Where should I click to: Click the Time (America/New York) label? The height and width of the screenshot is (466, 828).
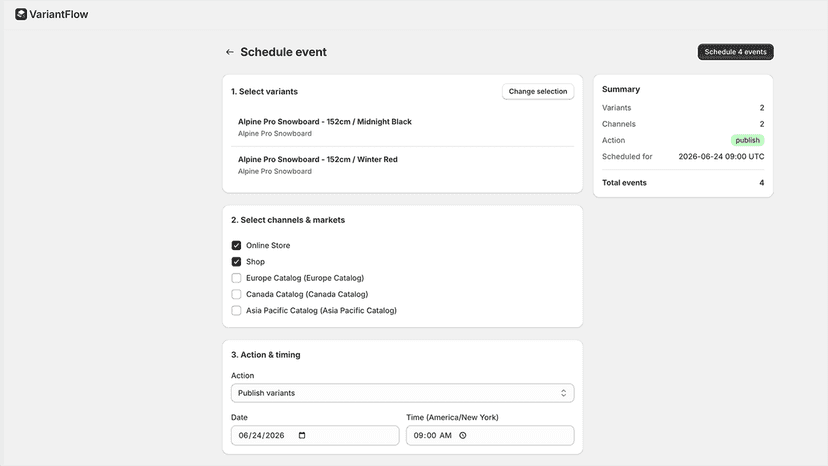452,417
